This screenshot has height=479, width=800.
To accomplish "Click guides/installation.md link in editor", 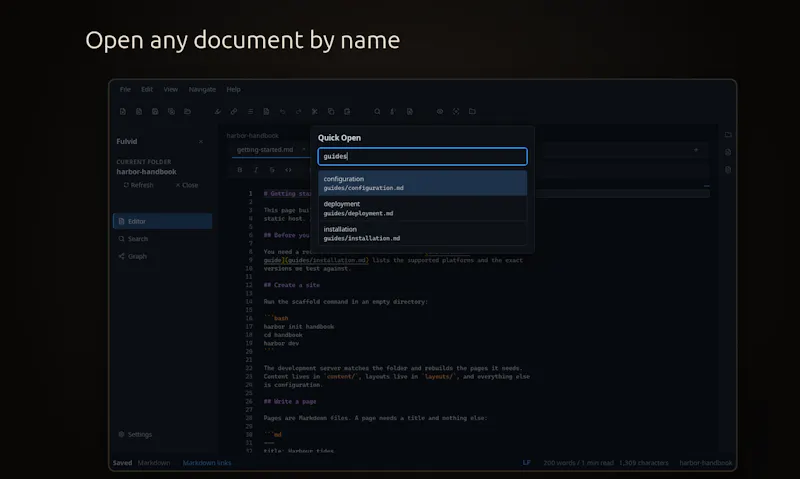I will click(x=327, y=260).
